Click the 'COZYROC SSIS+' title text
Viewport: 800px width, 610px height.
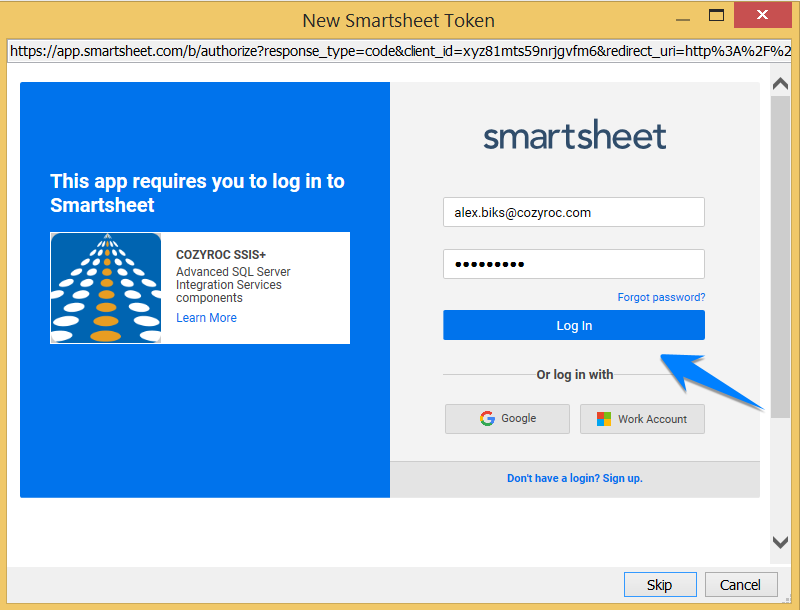coord(221,255)
